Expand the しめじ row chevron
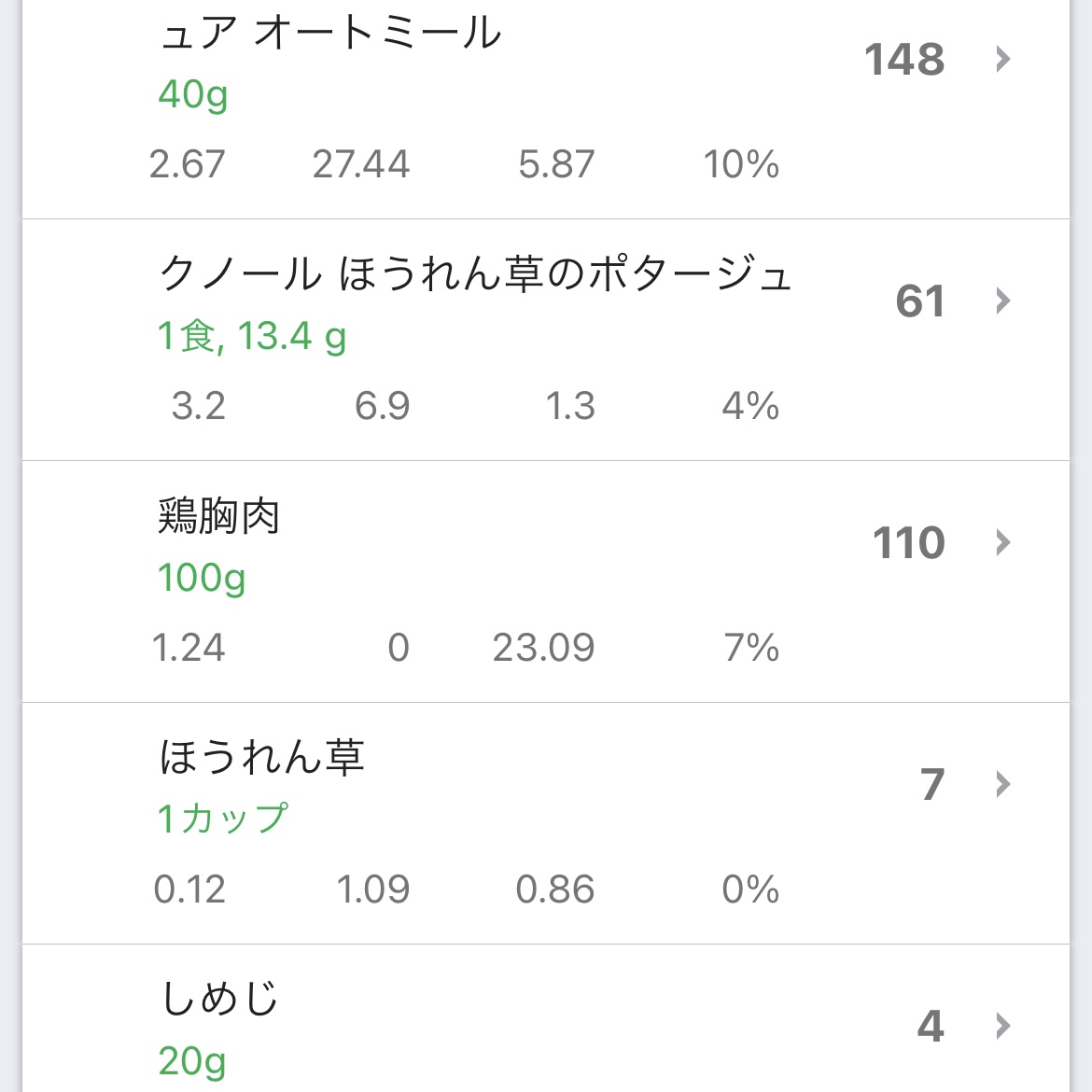The width and height of the screenshot is (1092, 1092). click(1003, 1027)
